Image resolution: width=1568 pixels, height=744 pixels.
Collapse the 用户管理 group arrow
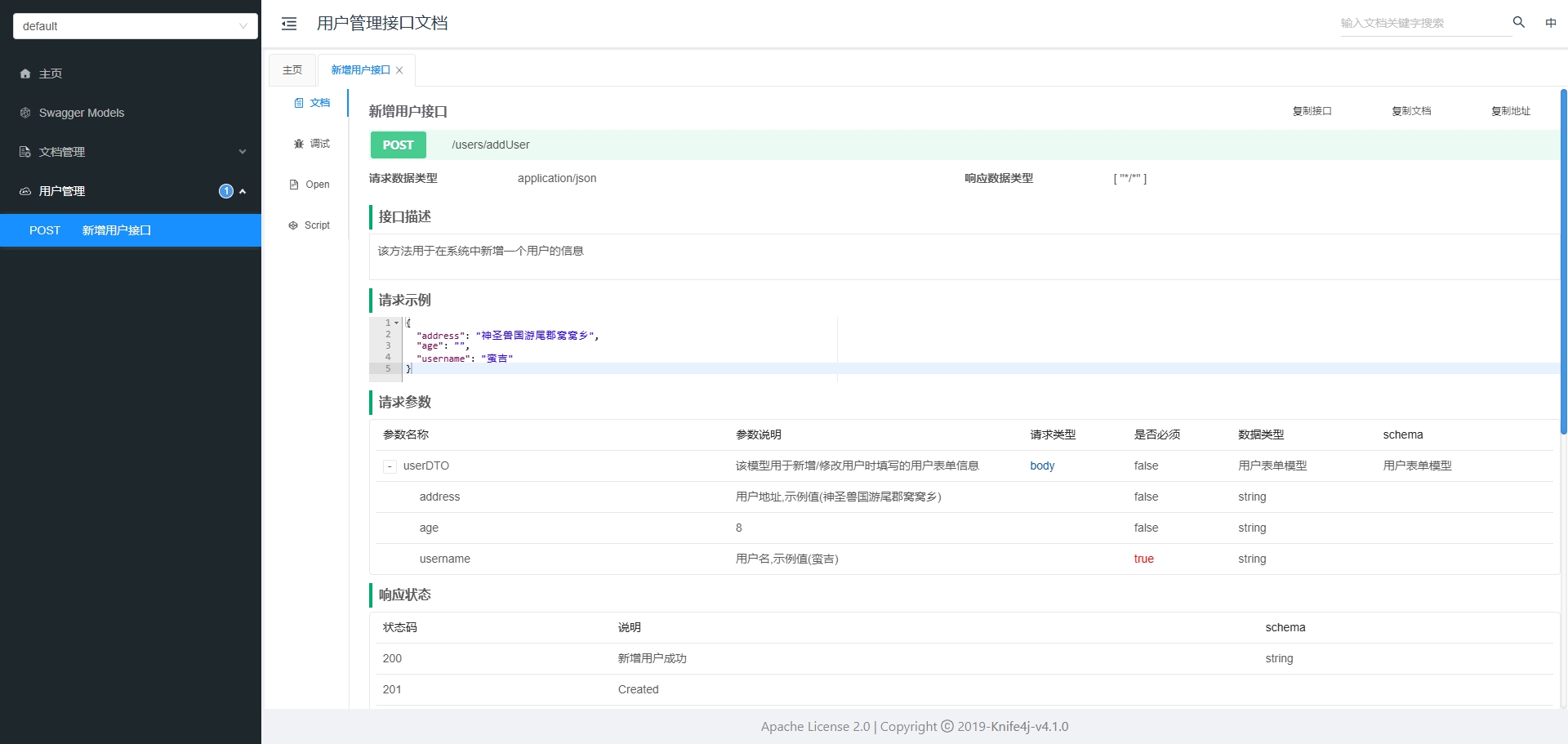point(243,191)
